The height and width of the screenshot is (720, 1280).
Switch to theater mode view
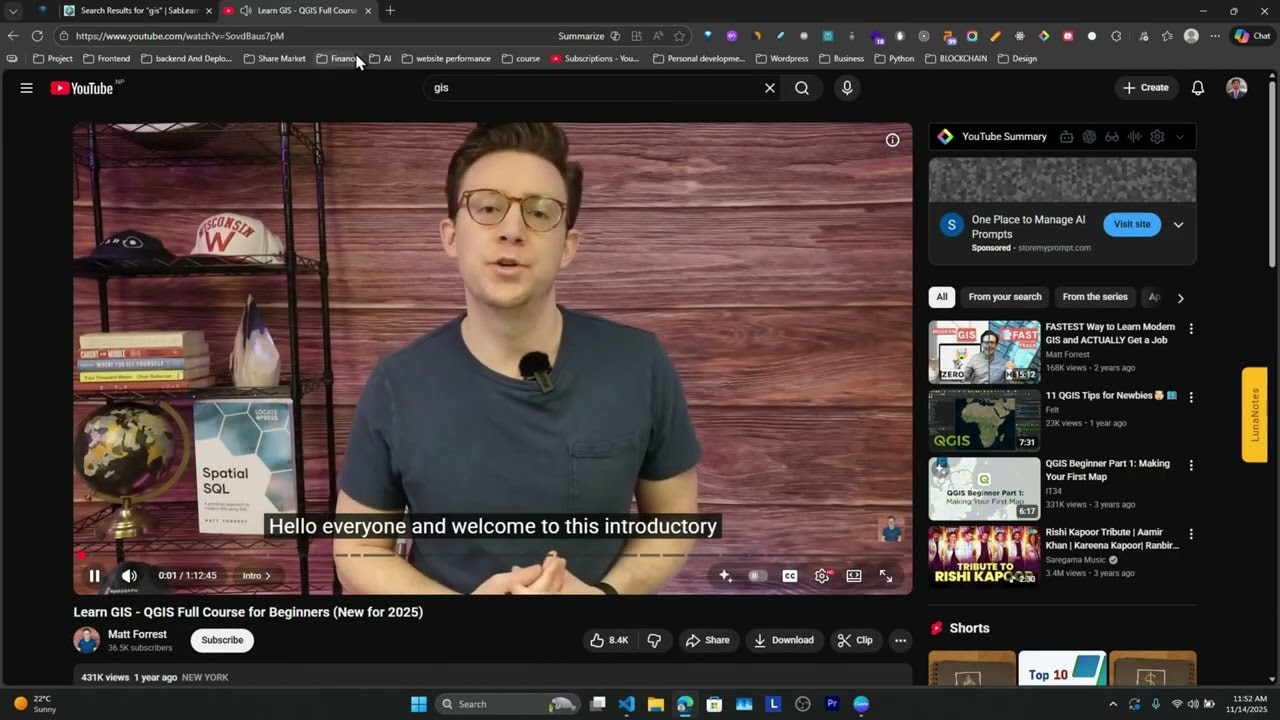coord(854,576)
